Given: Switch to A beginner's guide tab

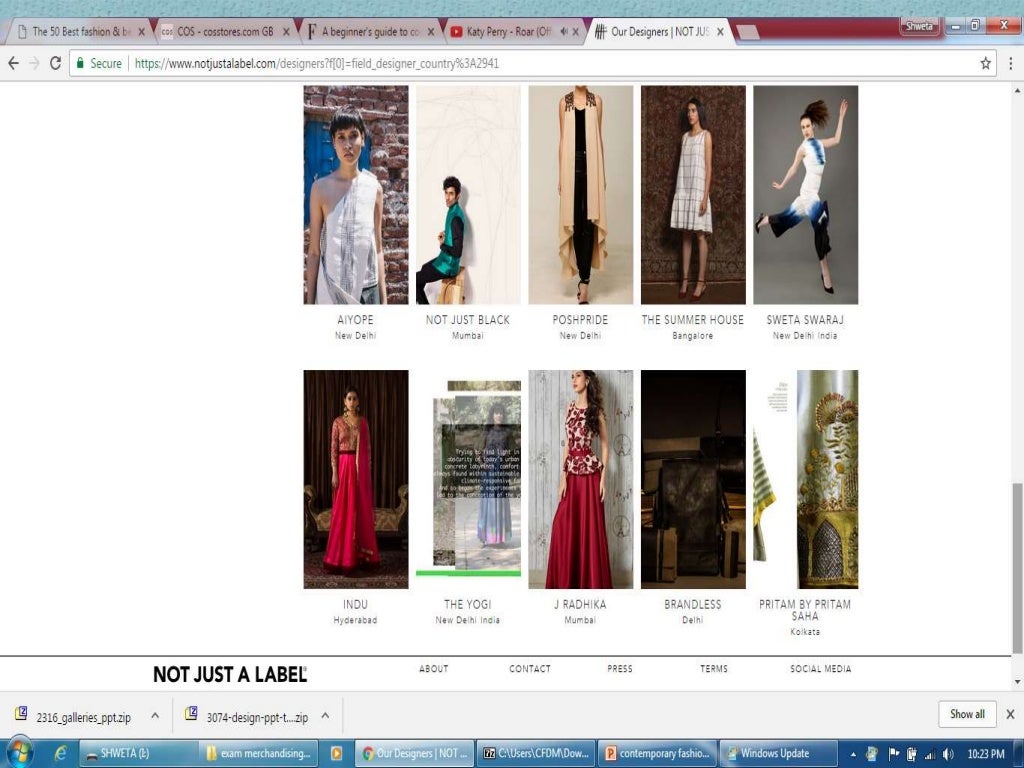Looking at the screenshot, I should pos(369,31).
